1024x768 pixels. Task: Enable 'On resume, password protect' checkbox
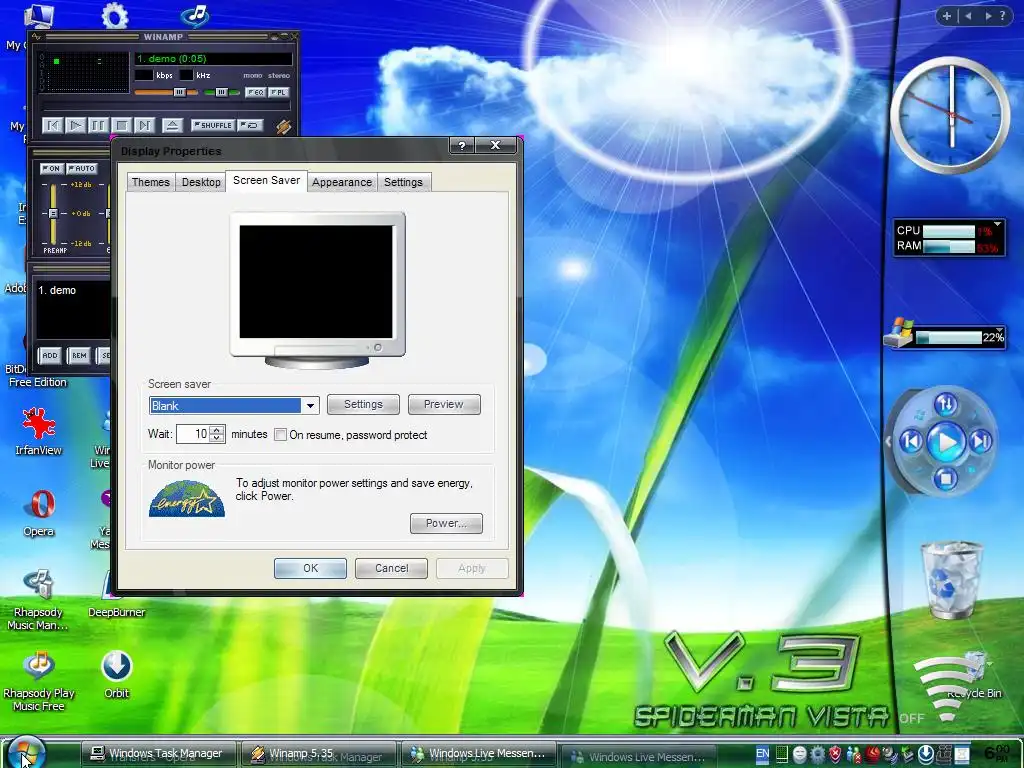pyautogui.click(x=280, y=434)
